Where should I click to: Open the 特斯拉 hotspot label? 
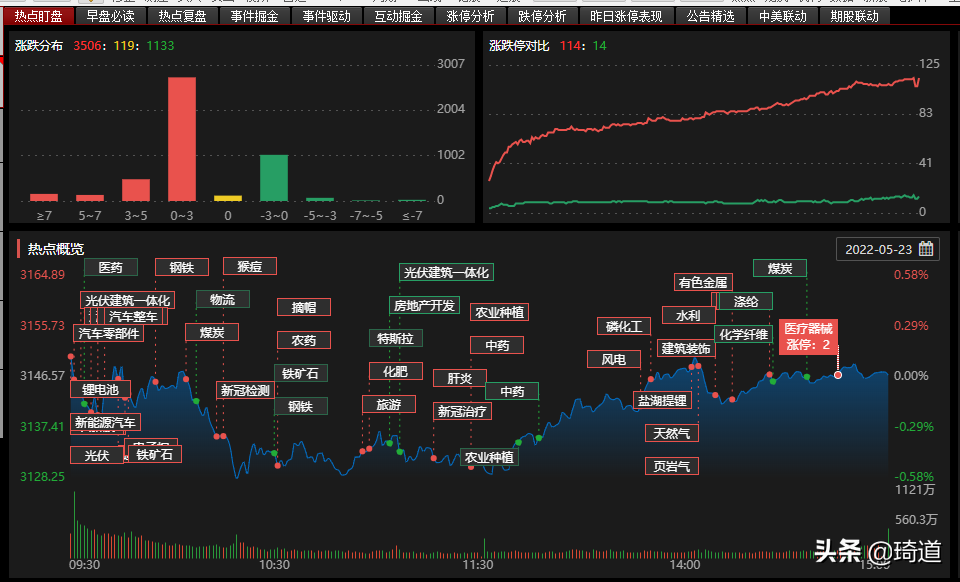pyautogui.click(x=395, y=338)
